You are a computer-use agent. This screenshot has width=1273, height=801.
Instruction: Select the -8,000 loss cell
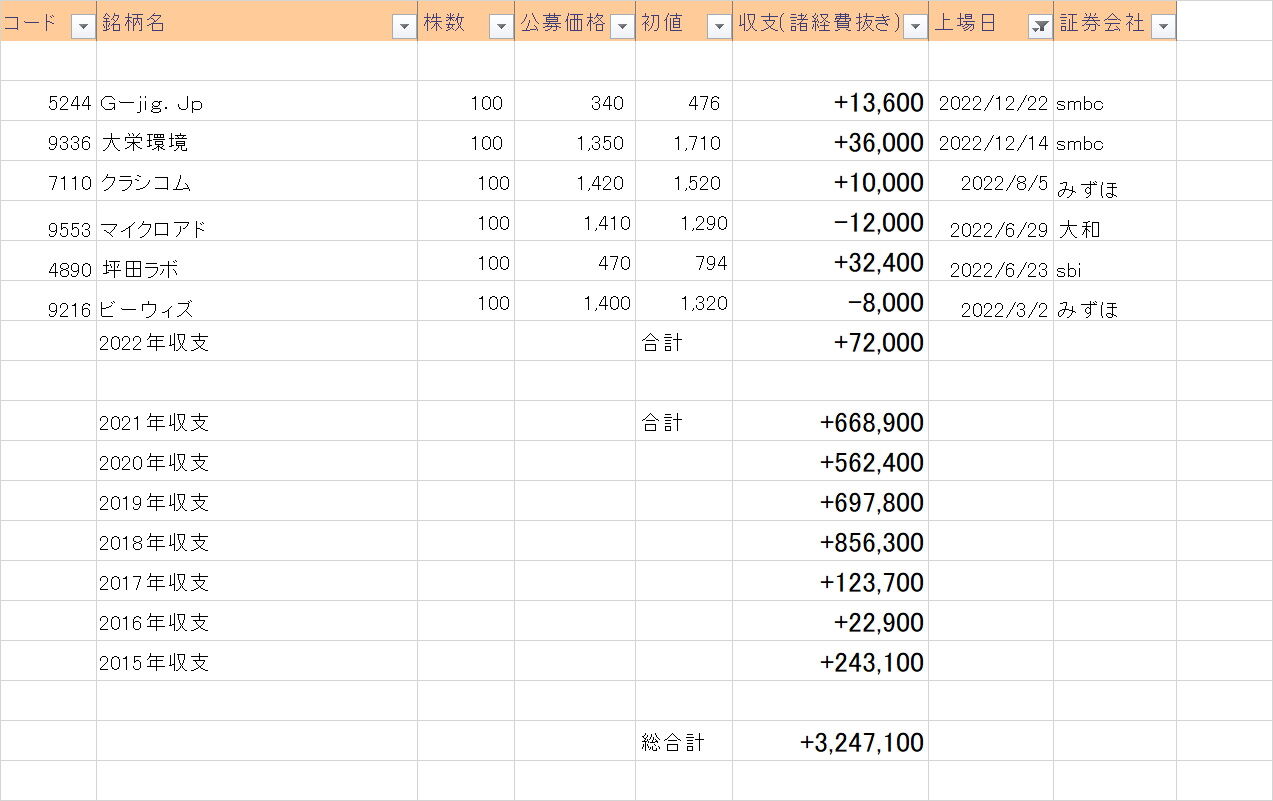830,301
